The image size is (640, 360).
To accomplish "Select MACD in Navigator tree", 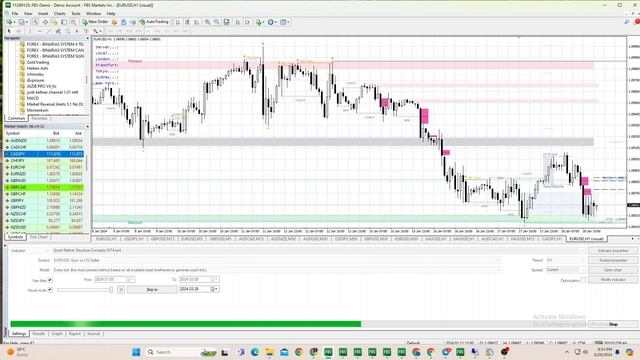I will tap(32, 98).
